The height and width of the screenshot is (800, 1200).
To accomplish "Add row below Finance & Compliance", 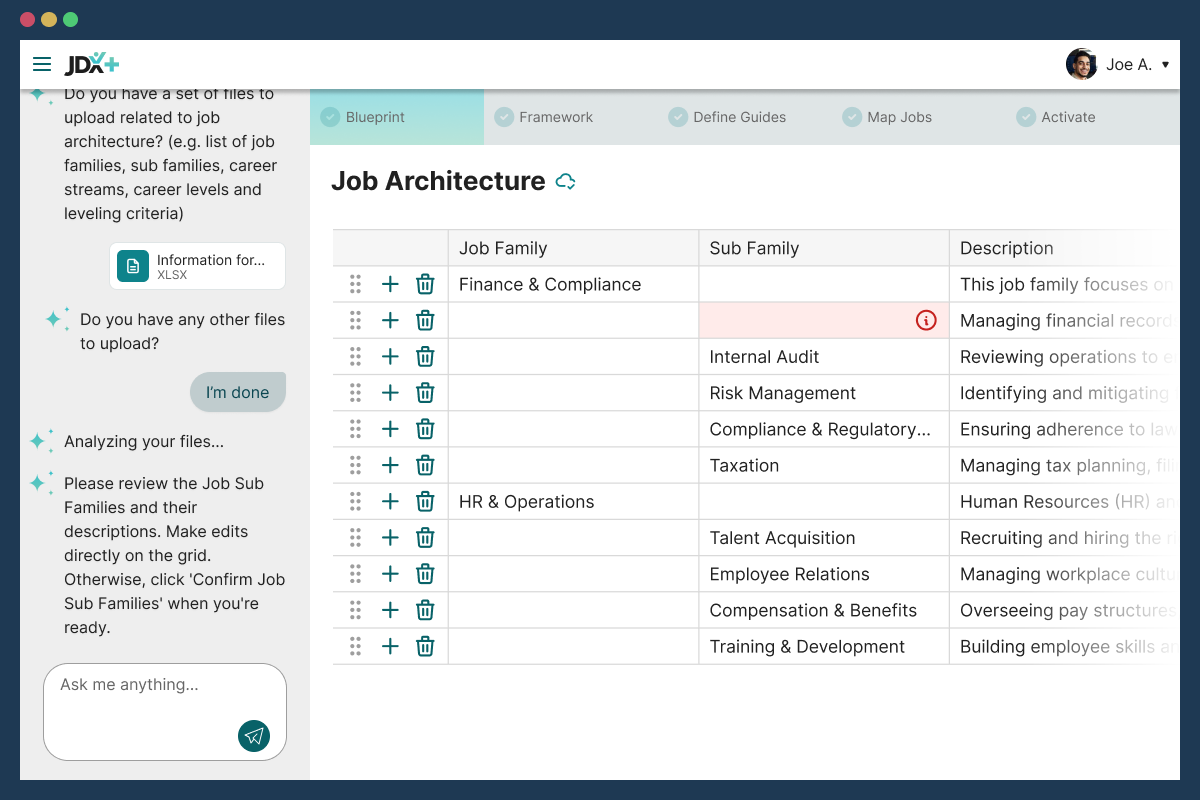I will point(390,284).
